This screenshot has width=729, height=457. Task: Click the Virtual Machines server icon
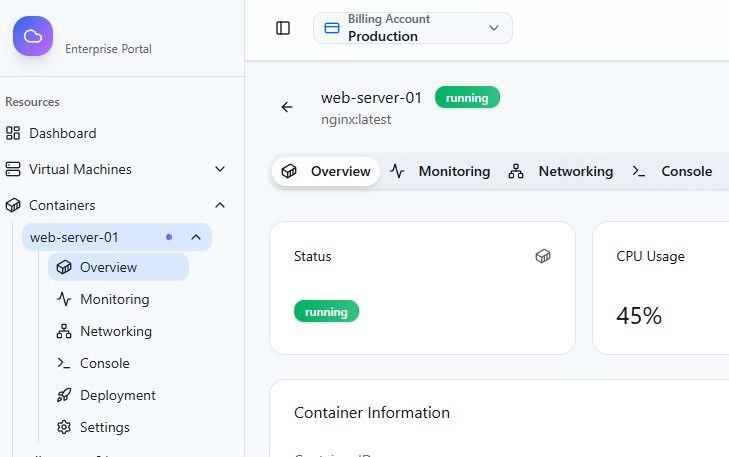pyautogui.click(x=13, y=169)
